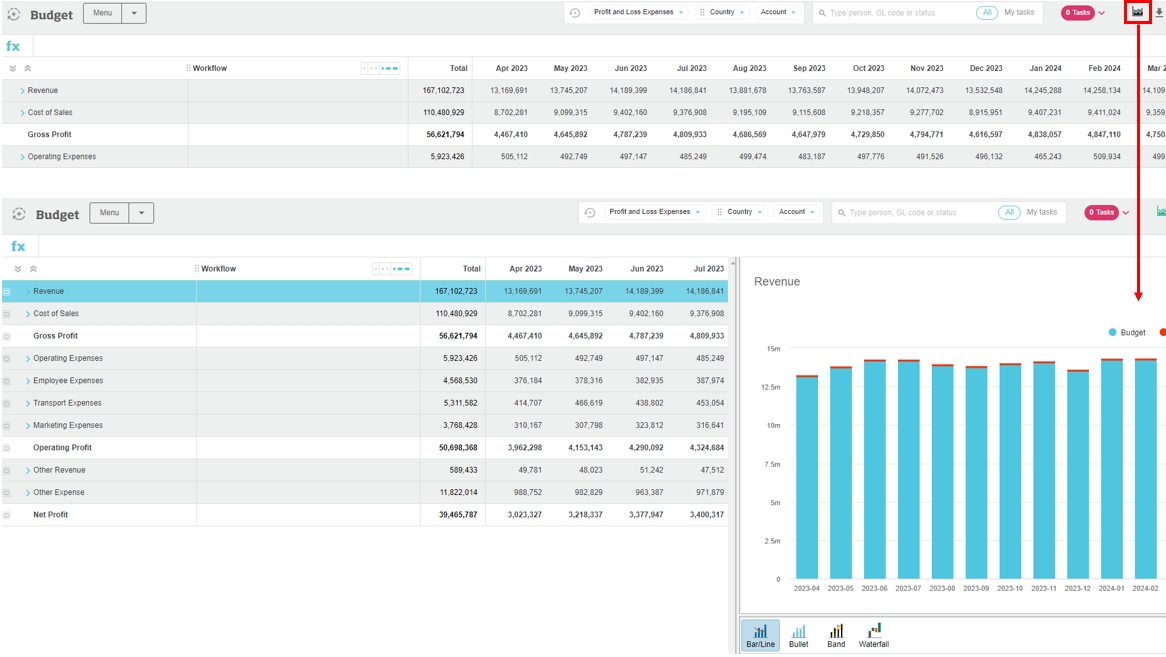Click the 2023-12 bar in Revenue chart

(1077, 475)
